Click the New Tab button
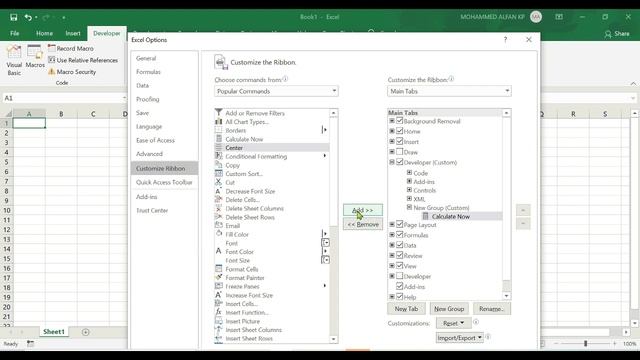This screenshot has width=640, height=360. tap(406, 309)
